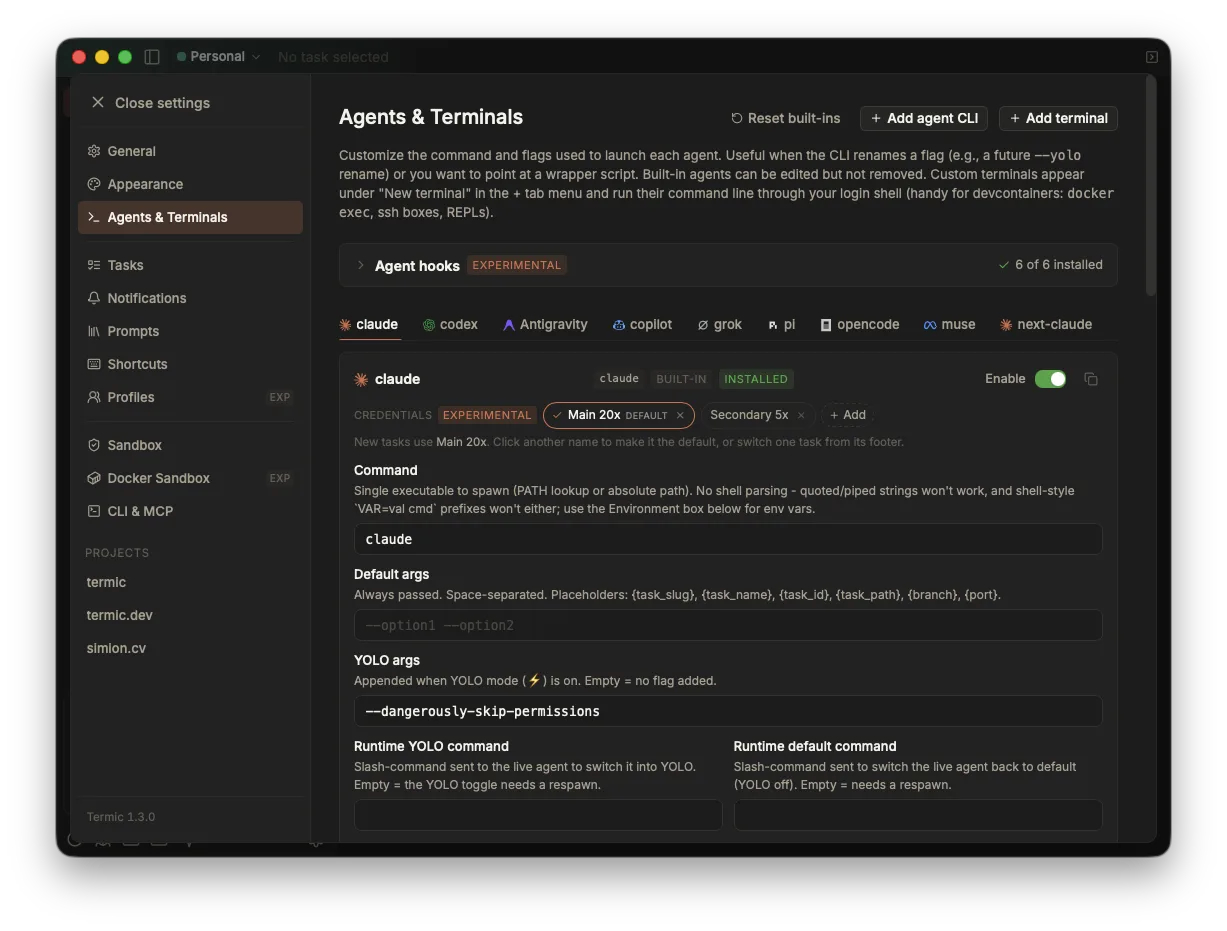The width and height of the screenshot is (1227, 931).
Task: Open the termic.dev project
Action: [x=120, y=615]
